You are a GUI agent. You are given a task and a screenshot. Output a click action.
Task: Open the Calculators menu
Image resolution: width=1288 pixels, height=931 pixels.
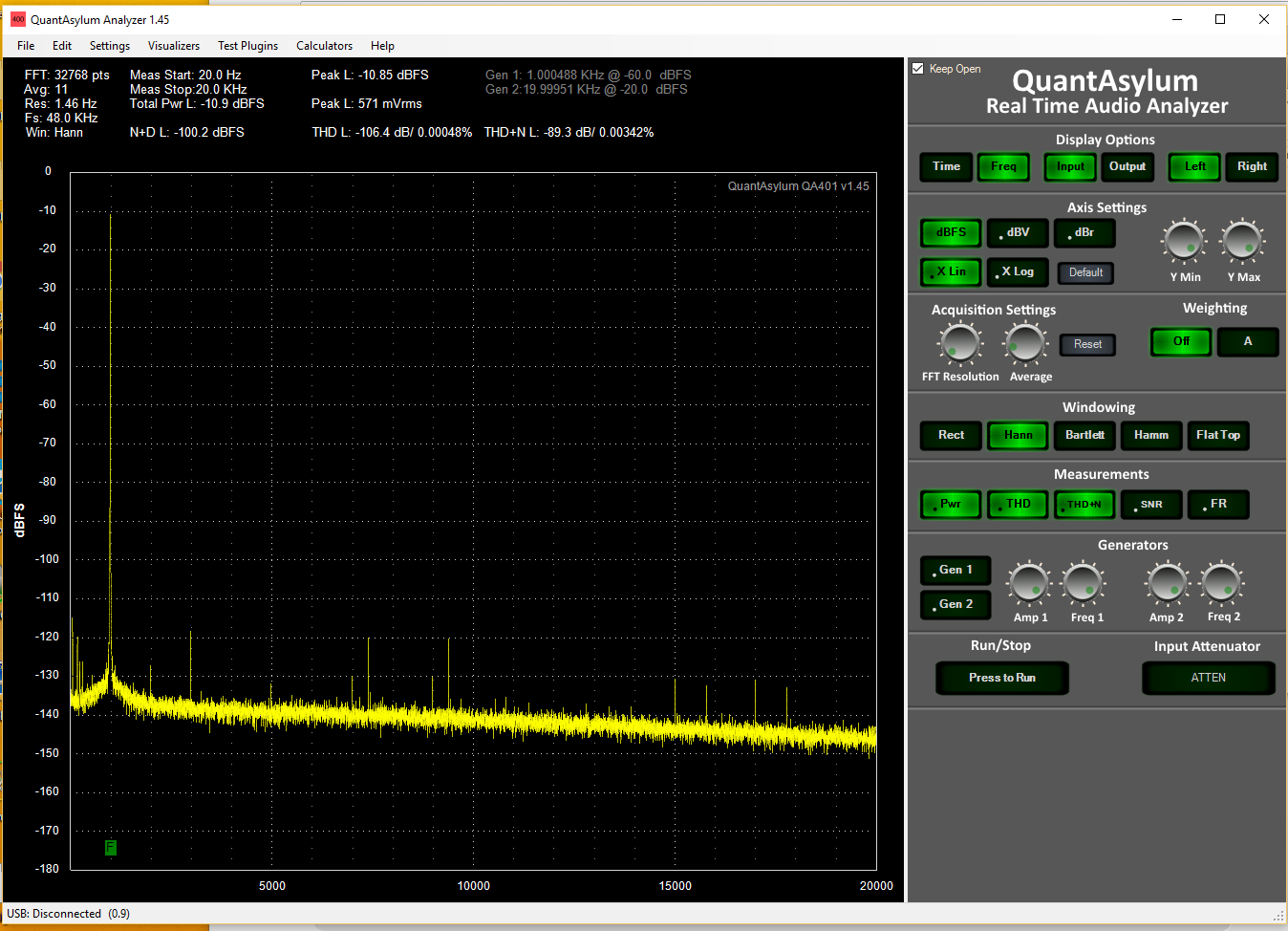point(324,46)
